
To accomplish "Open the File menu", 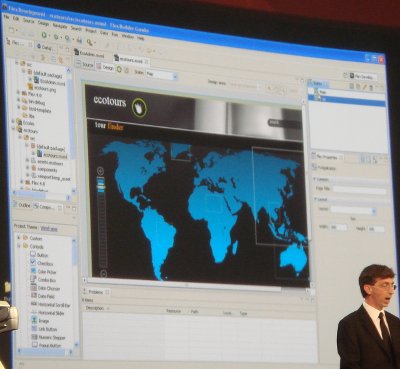I will (6, 17).
